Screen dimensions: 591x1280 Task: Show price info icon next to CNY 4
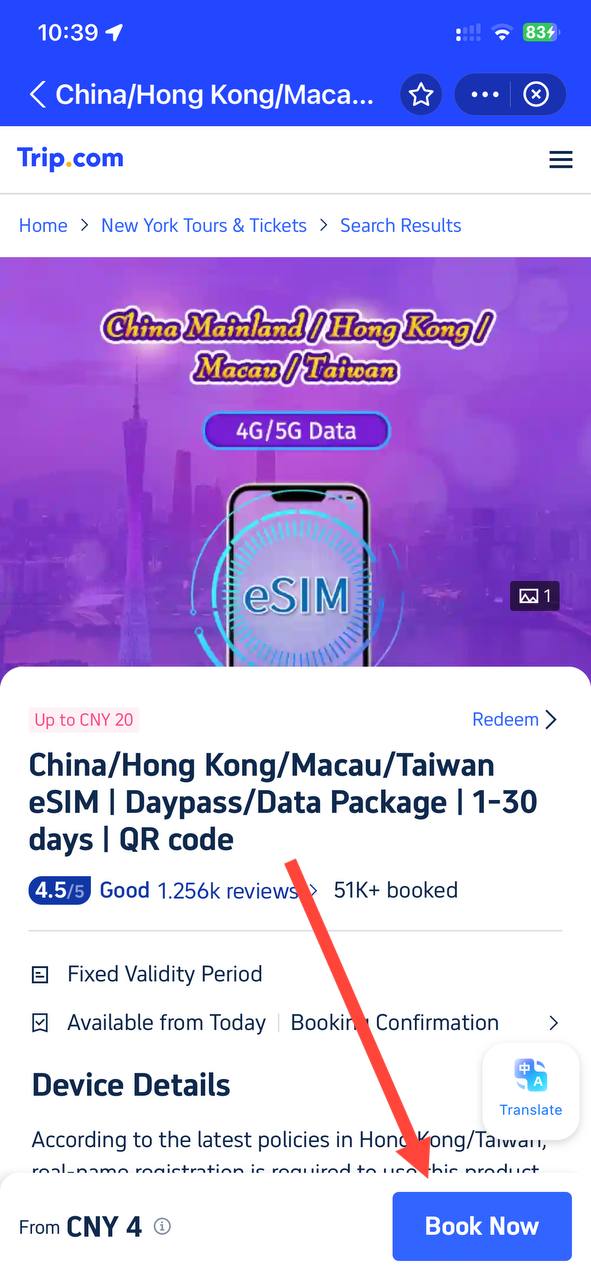pyautogui.click(x=162, y=1226)
